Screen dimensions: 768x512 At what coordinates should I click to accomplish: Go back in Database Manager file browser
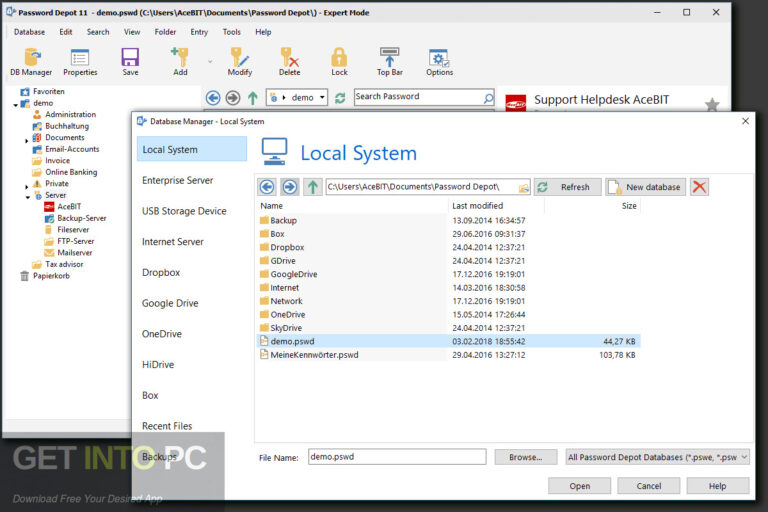pos(267,187)
